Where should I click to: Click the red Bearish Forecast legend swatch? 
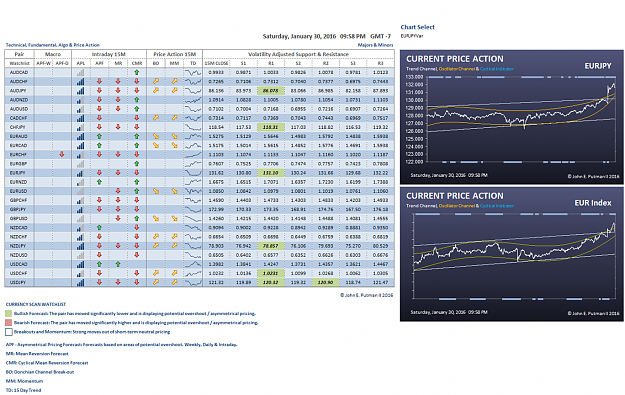pos(8,323)
